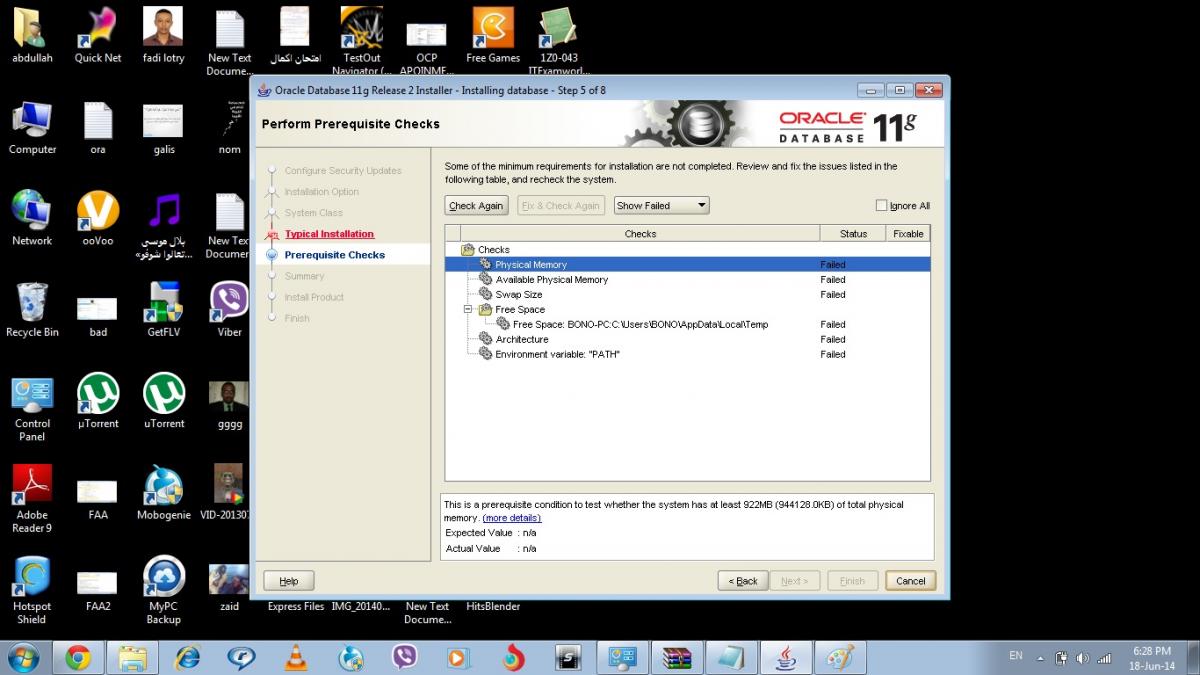Open the Help button in installer
The height and width of the screenshot is (675, 1200).
coord(288,581)
